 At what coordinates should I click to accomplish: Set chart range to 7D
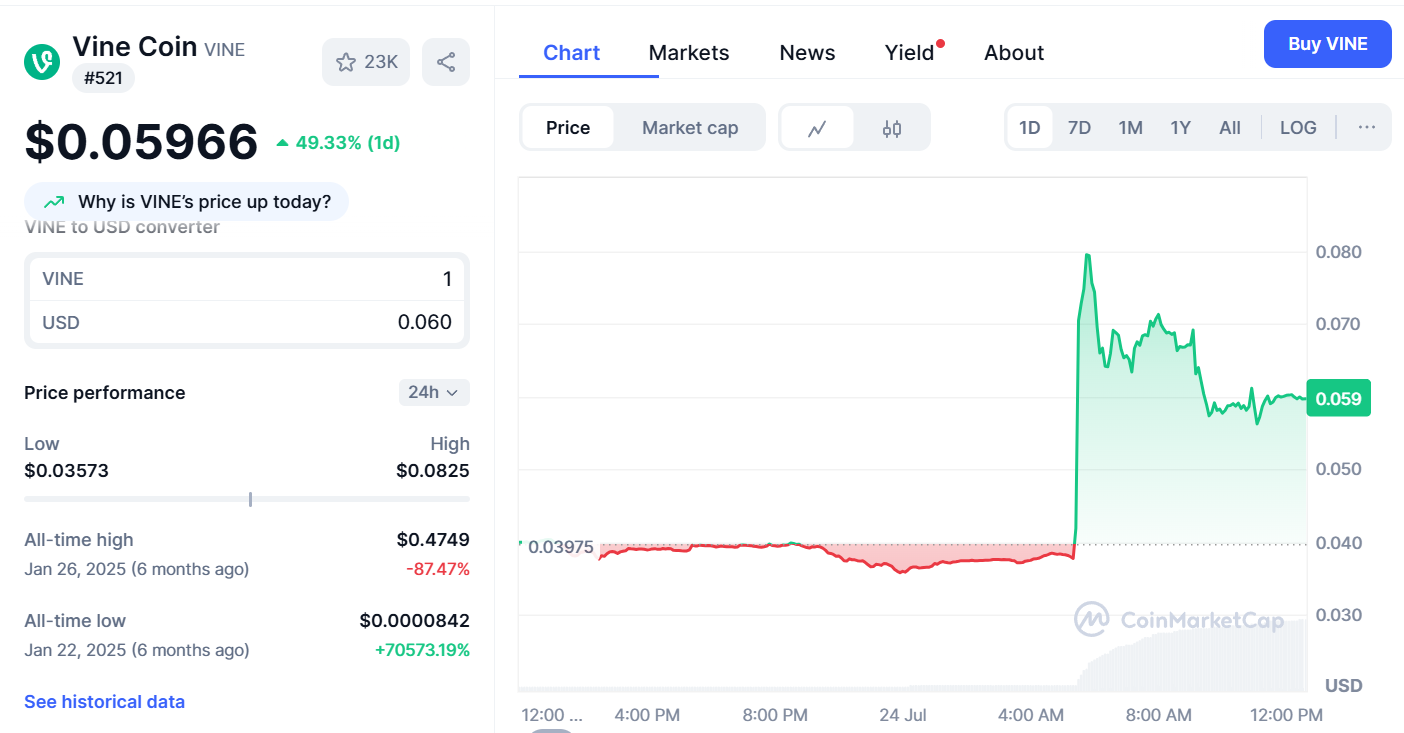coord(1079,128)
